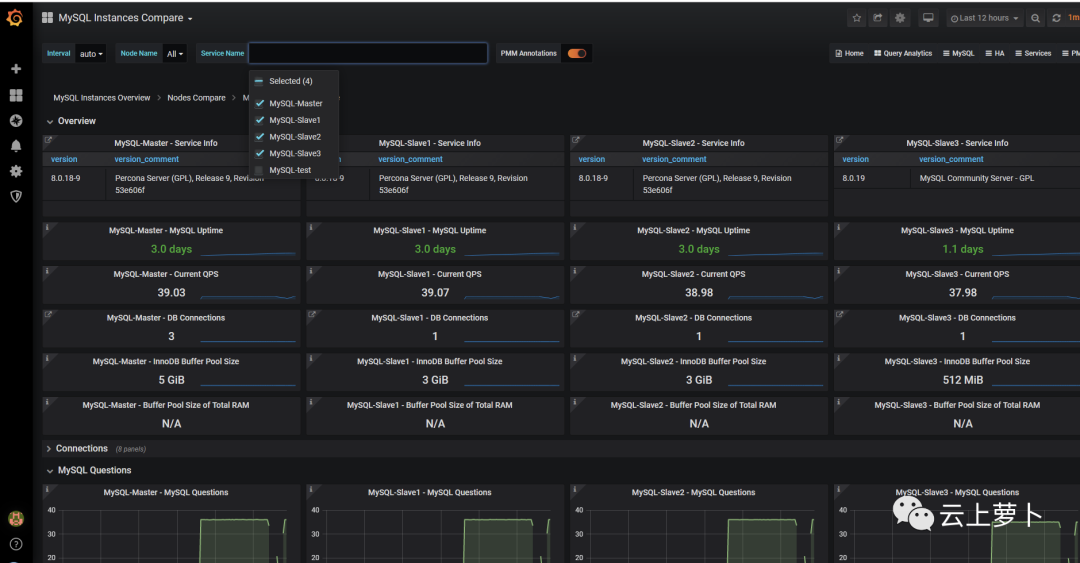The width and height of the screenshot is (1080, 563).
Task: Click MySQL-Slave3 - DB Connections panel title
Action: [x=957, y=318]
